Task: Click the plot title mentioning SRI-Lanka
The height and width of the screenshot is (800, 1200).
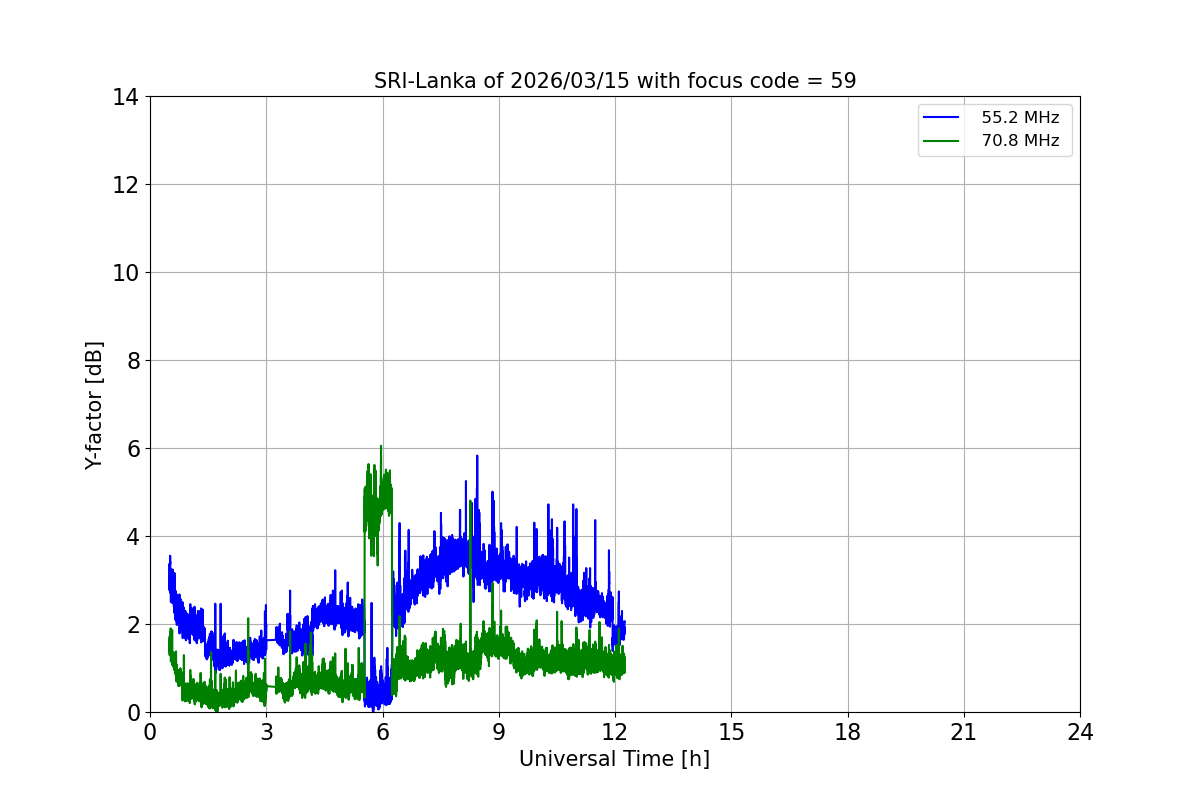Action: click(615, 81)
